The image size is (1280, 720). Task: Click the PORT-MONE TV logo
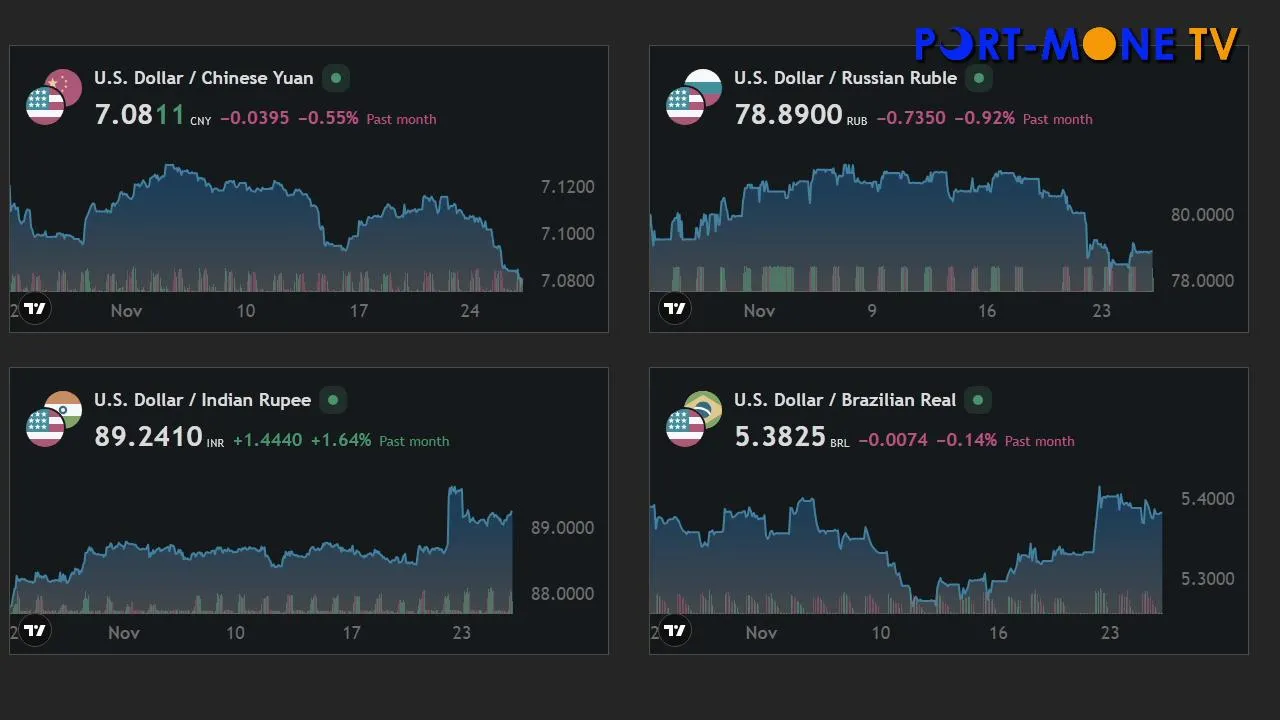[1076, 44]
